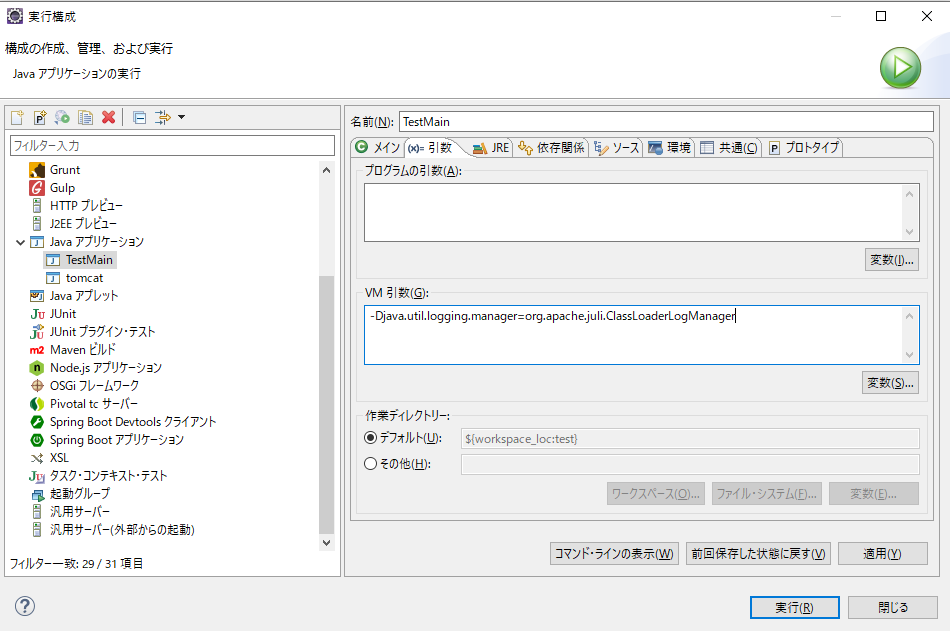The height and width of the screenshot is (631, 950).
Task: Select Spring Boot アプリケーション type
Action: click(116, 440)
